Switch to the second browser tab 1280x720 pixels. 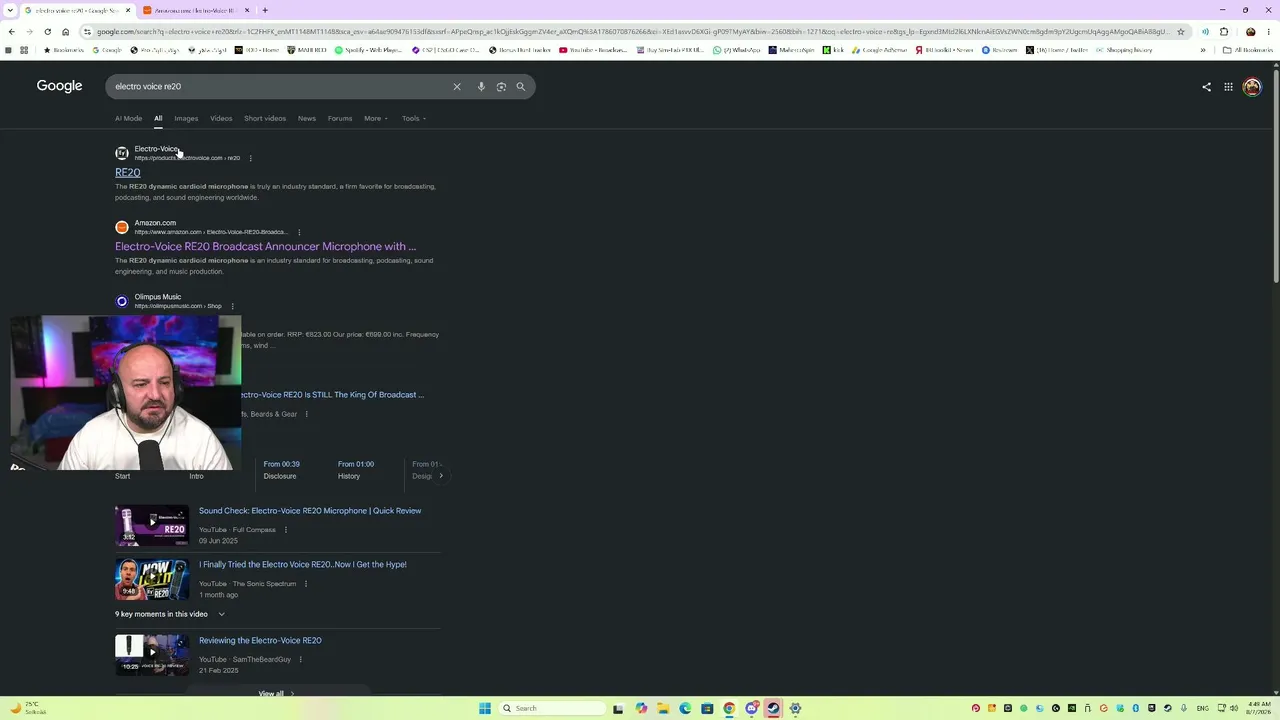(x=195, y=10)
